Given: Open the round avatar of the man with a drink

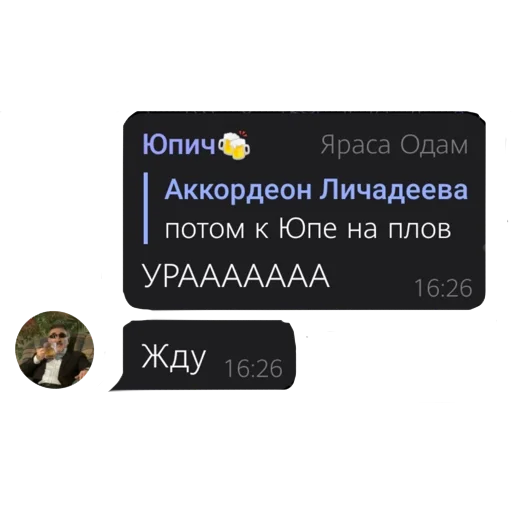Looking at the screenshot, I should [55, 350].
